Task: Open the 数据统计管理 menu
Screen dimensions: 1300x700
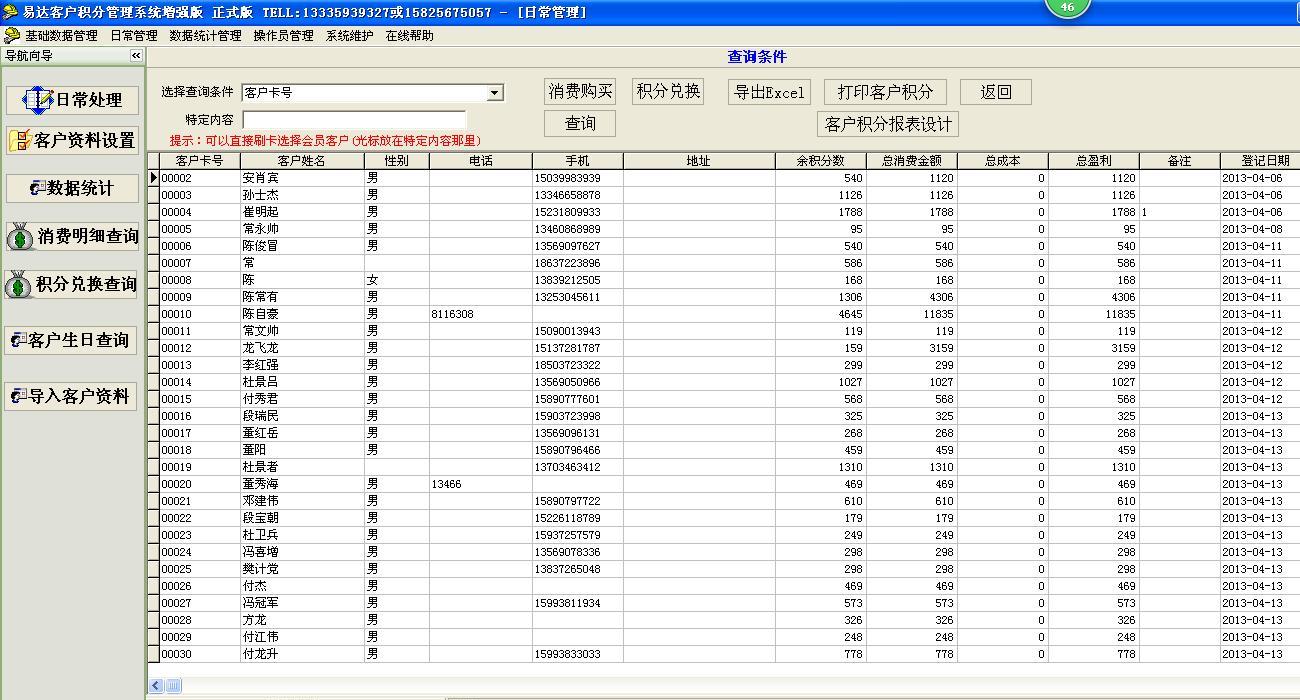Action: 205,35
